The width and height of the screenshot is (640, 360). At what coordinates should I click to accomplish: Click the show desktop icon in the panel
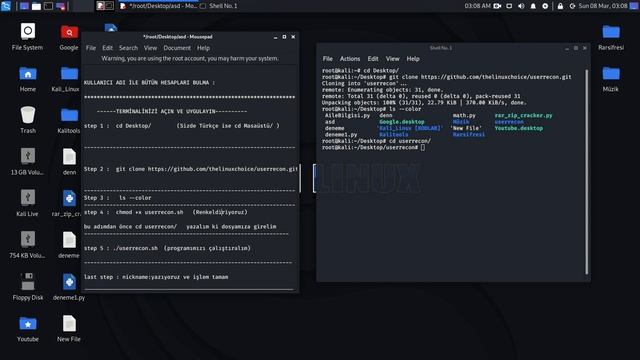coord(24,6)
